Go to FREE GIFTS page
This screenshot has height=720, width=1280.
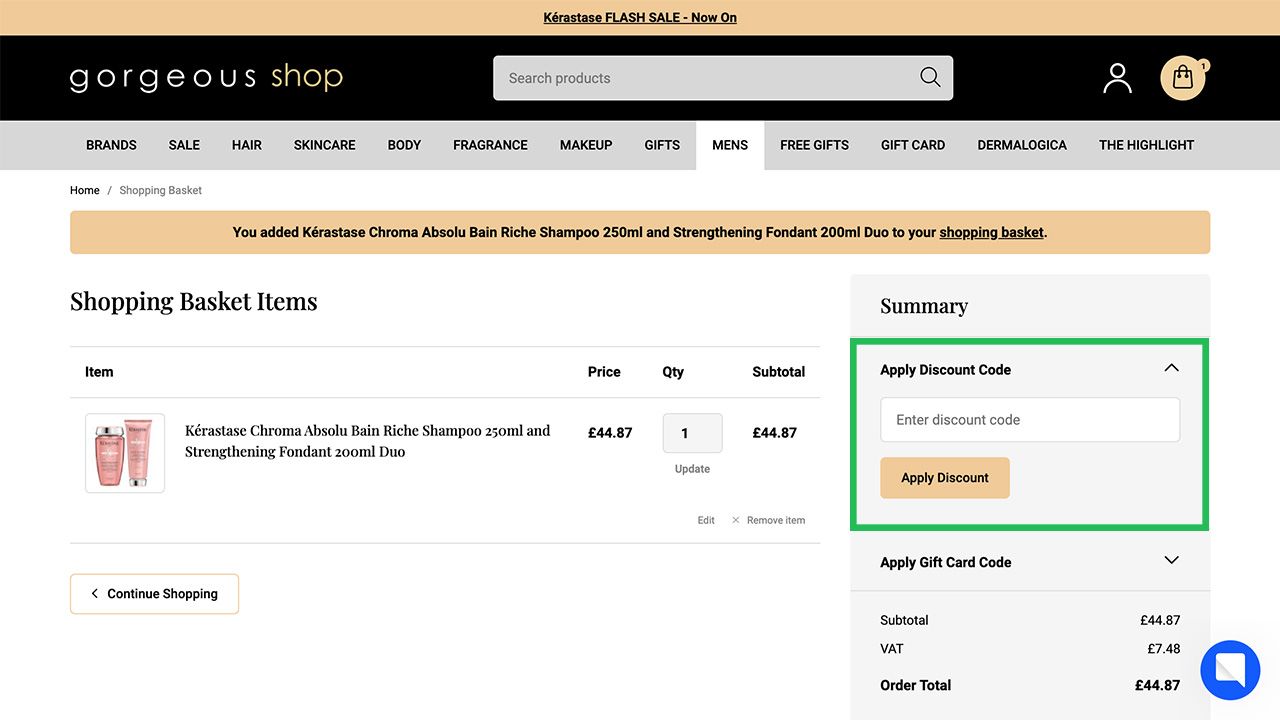point(815,145)
